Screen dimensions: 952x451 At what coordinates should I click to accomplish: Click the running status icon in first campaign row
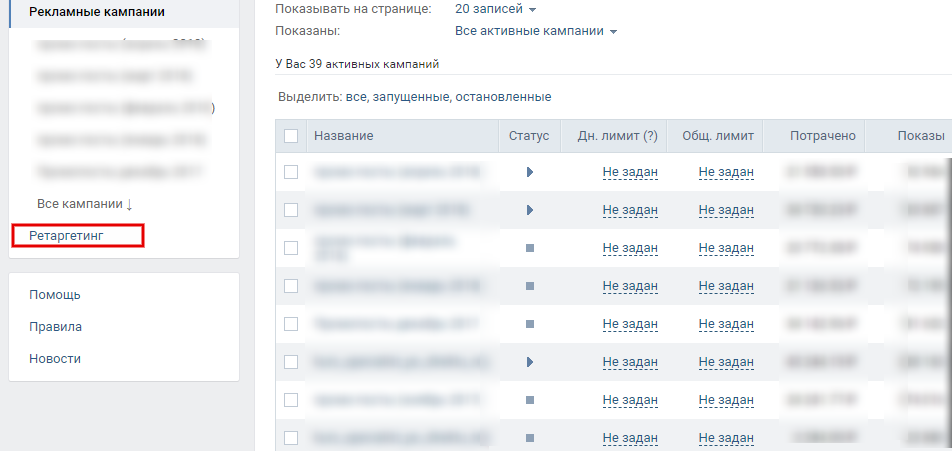[x=529, y=172]
